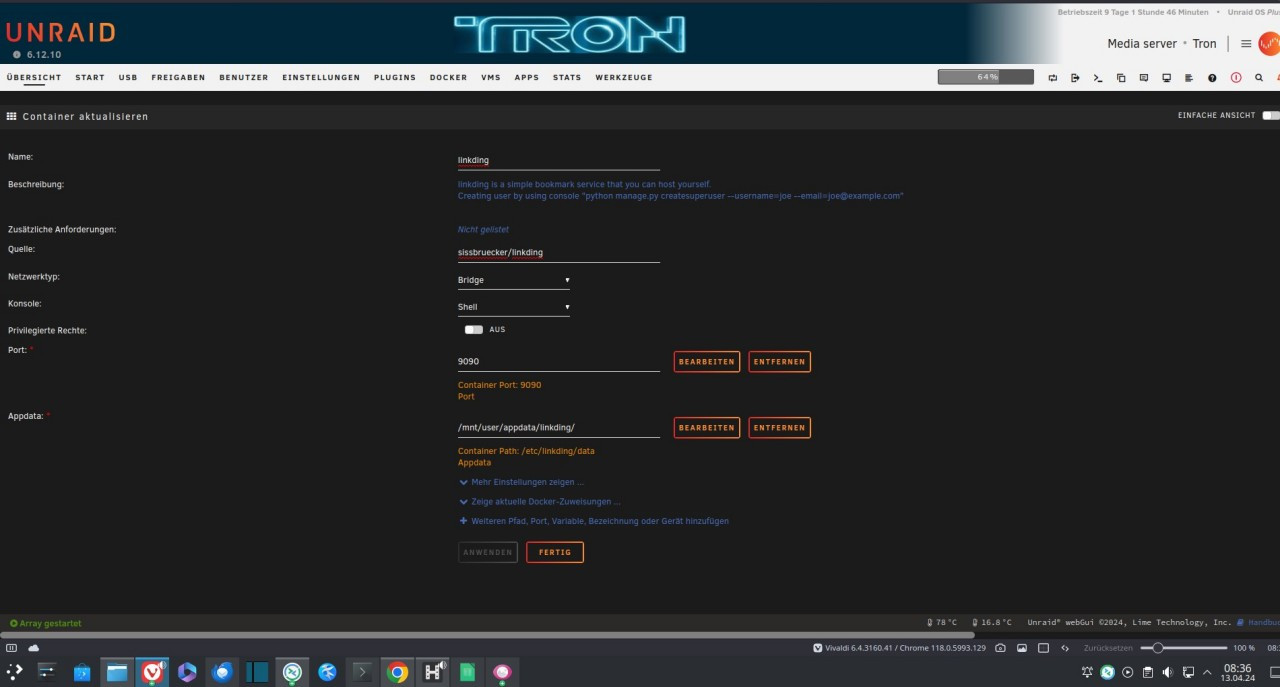The image size is (1280, 687).
Task: Open the clipboard tray icon
Action: (x=1148, y=672)
